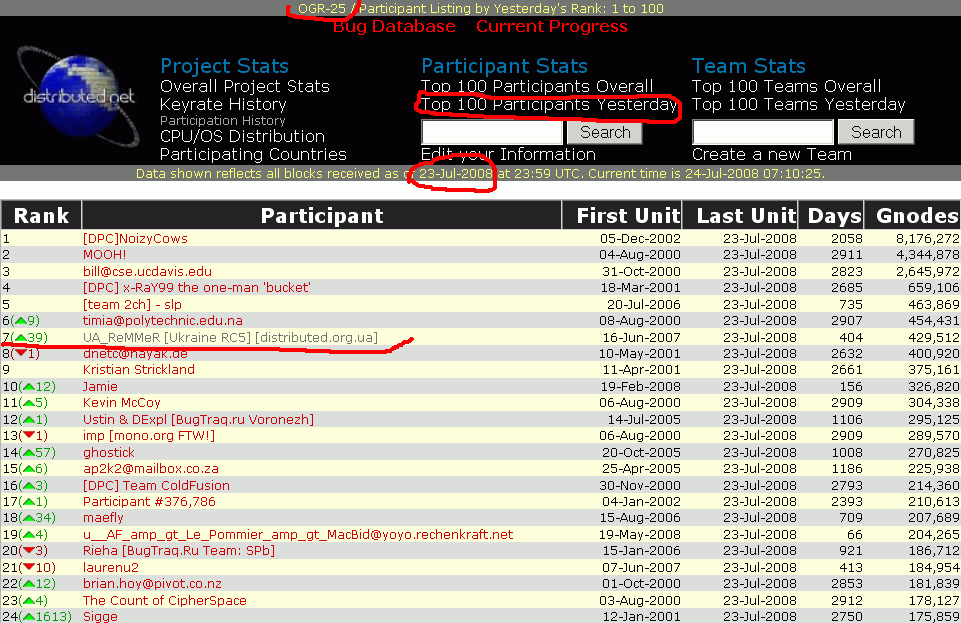This screenshot has height=623, width=961.
Task: Click the Participant column header
Action: coord(322,216)
